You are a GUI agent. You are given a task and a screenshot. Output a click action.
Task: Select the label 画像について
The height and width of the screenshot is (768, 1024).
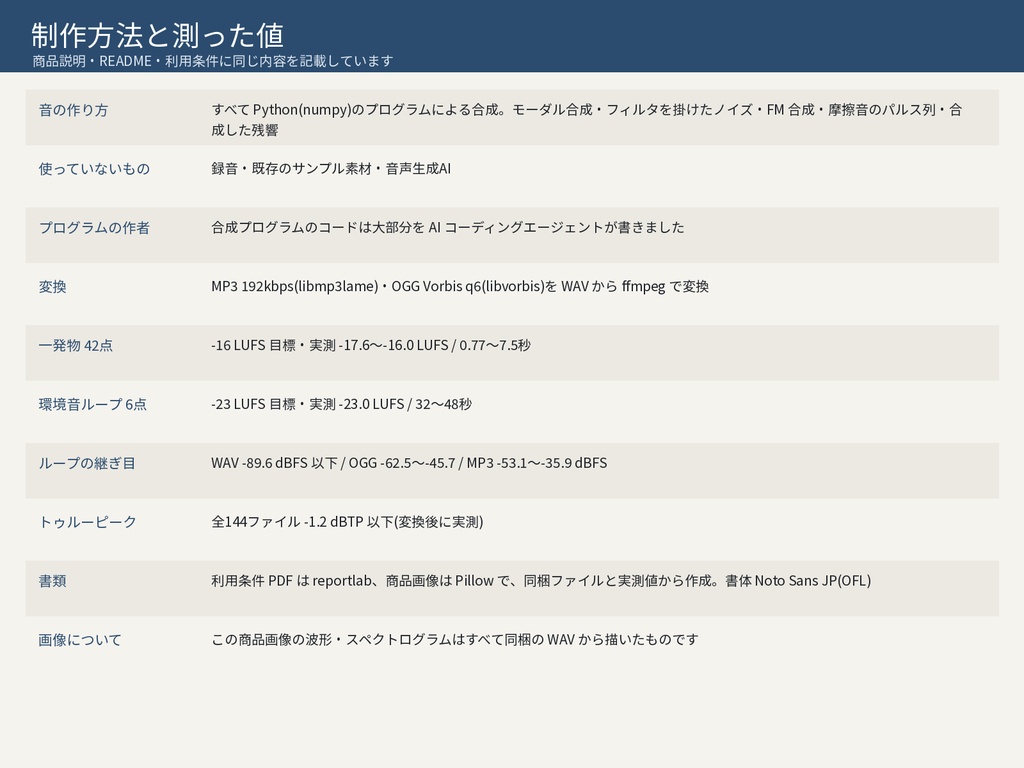click(x=80, y=639)
